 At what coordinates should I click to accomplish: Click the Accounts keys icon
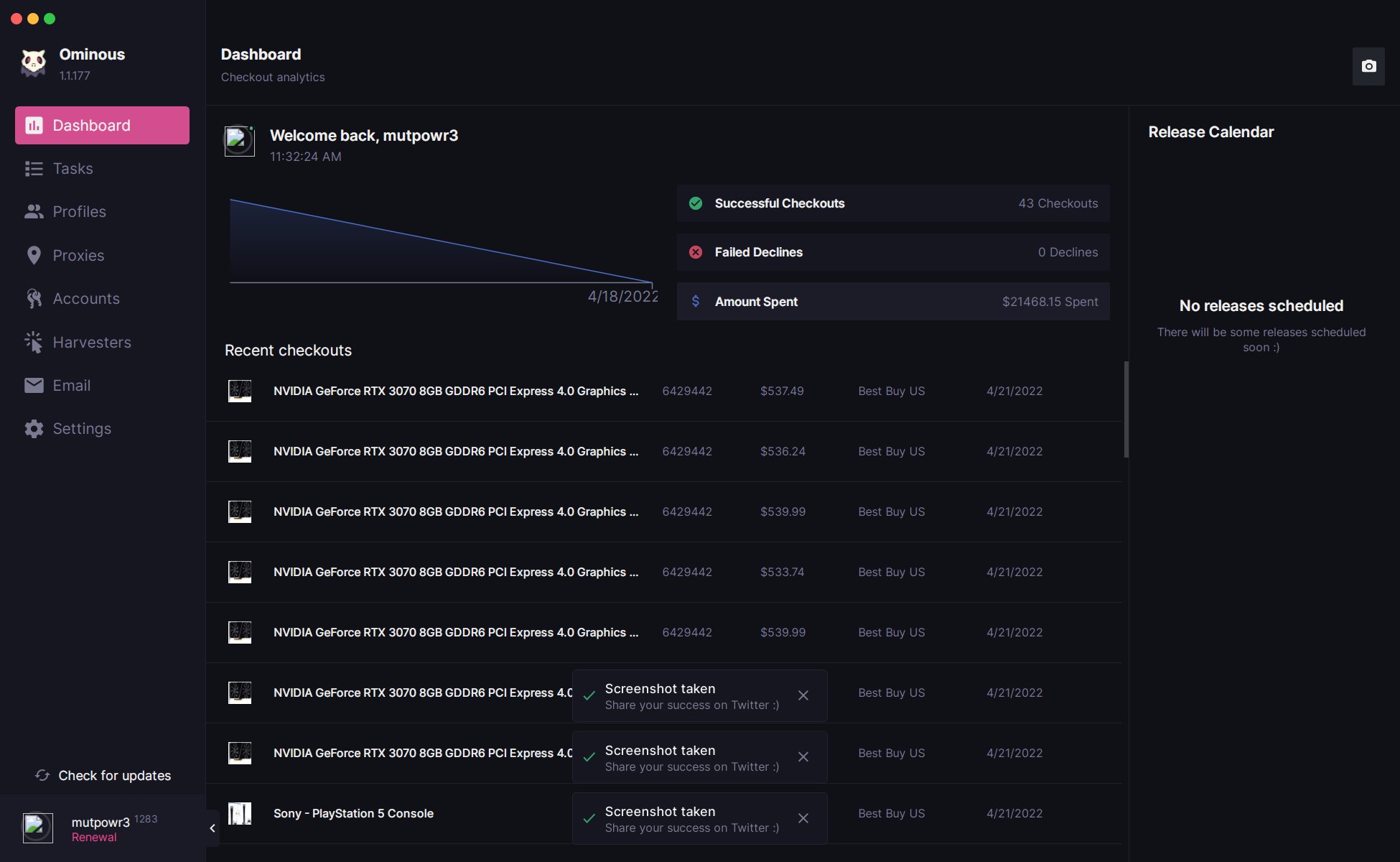(x=34, y=299)
